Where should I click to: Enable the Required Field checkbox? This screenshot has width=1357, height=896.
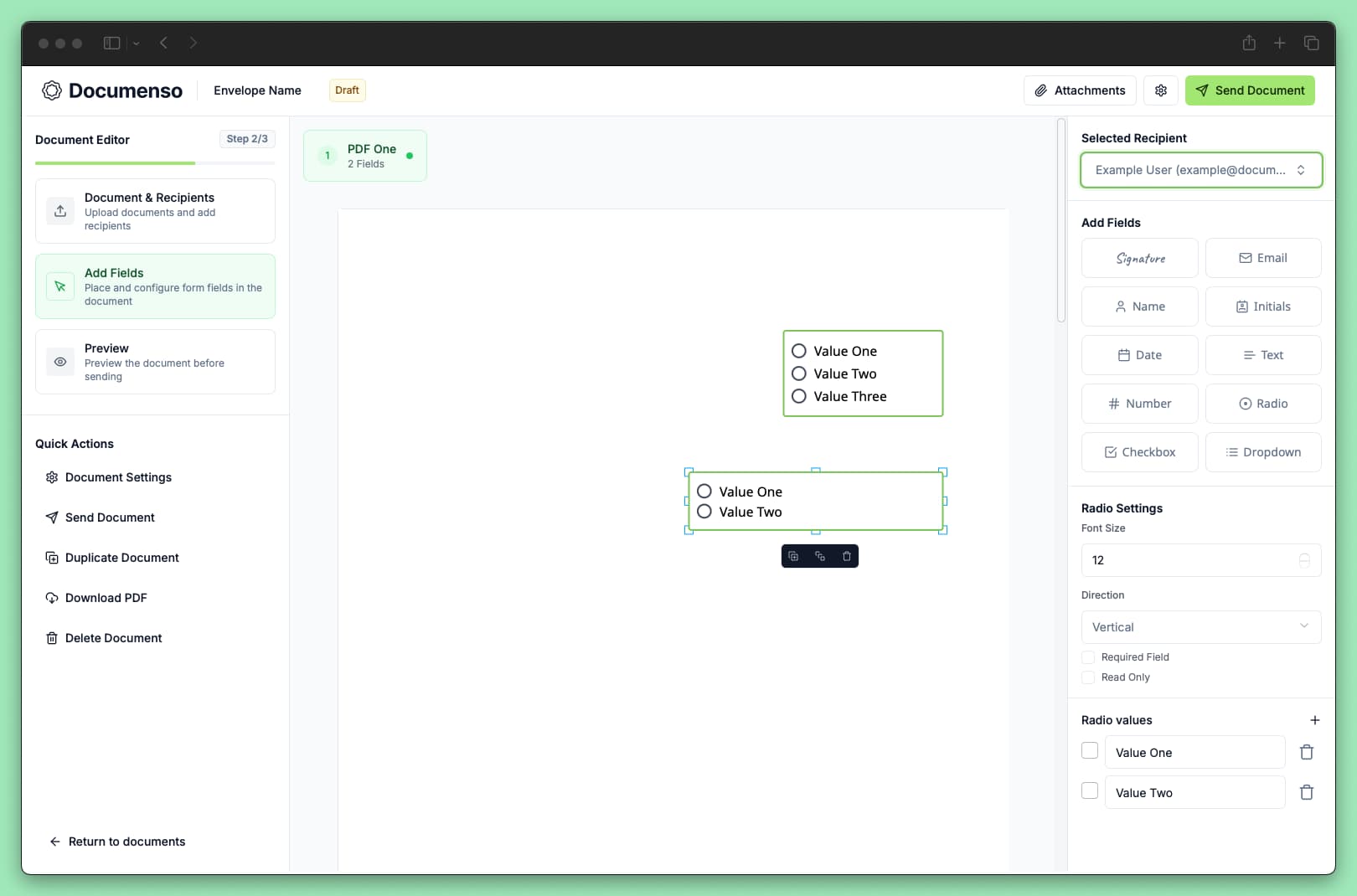pyautogui.click(x=1088, y=657)
